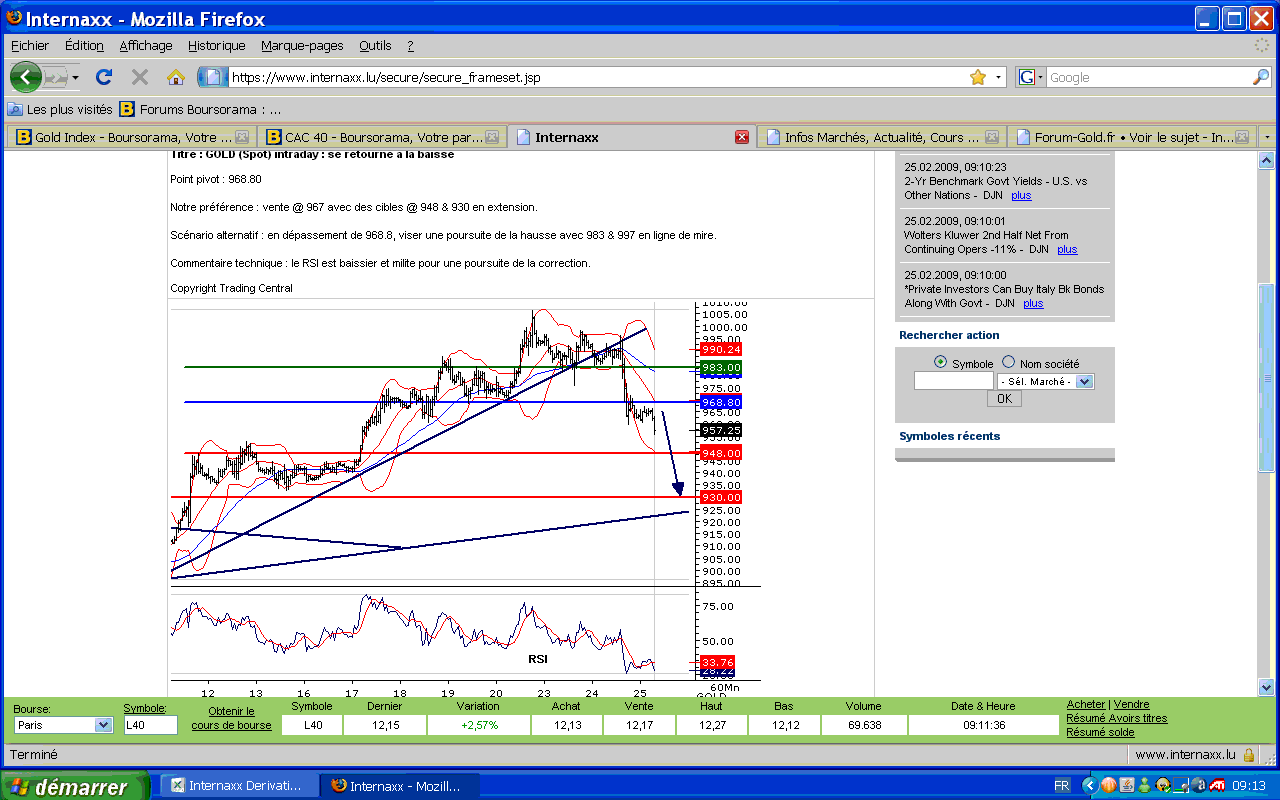
Task: Click the forward navigation arrow button
Action: click(x=54, y=77)
